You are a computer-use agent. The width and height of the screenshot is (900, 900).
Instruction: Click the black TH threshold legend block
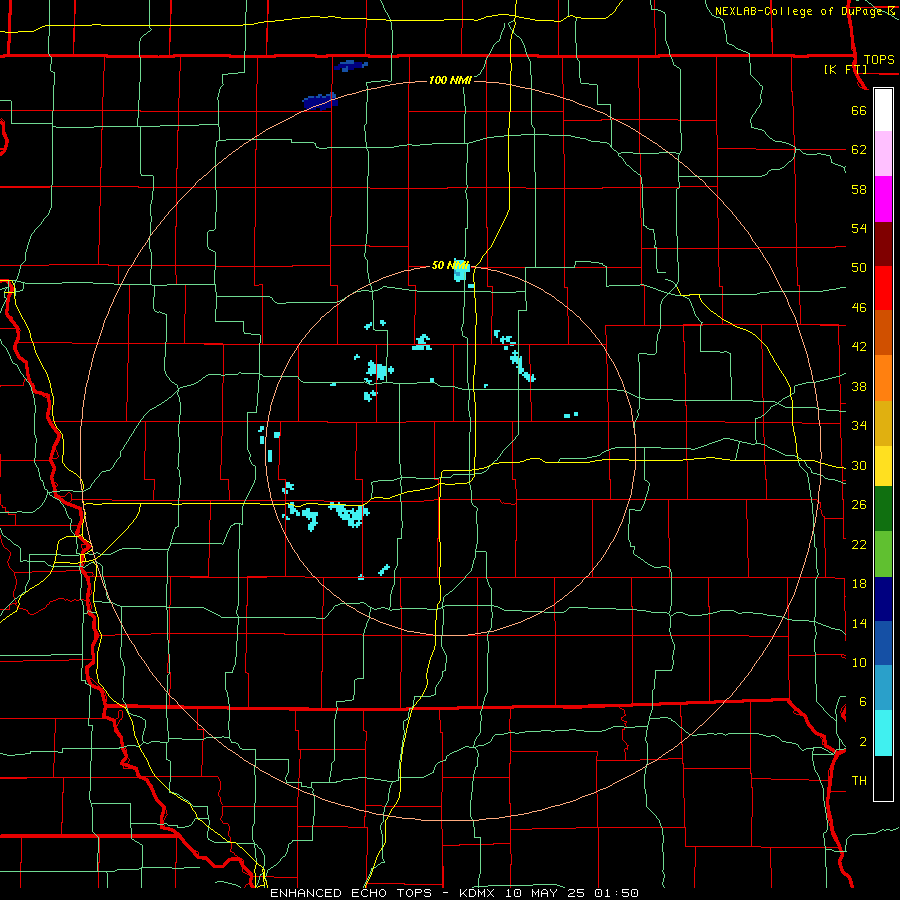point(883,778)
